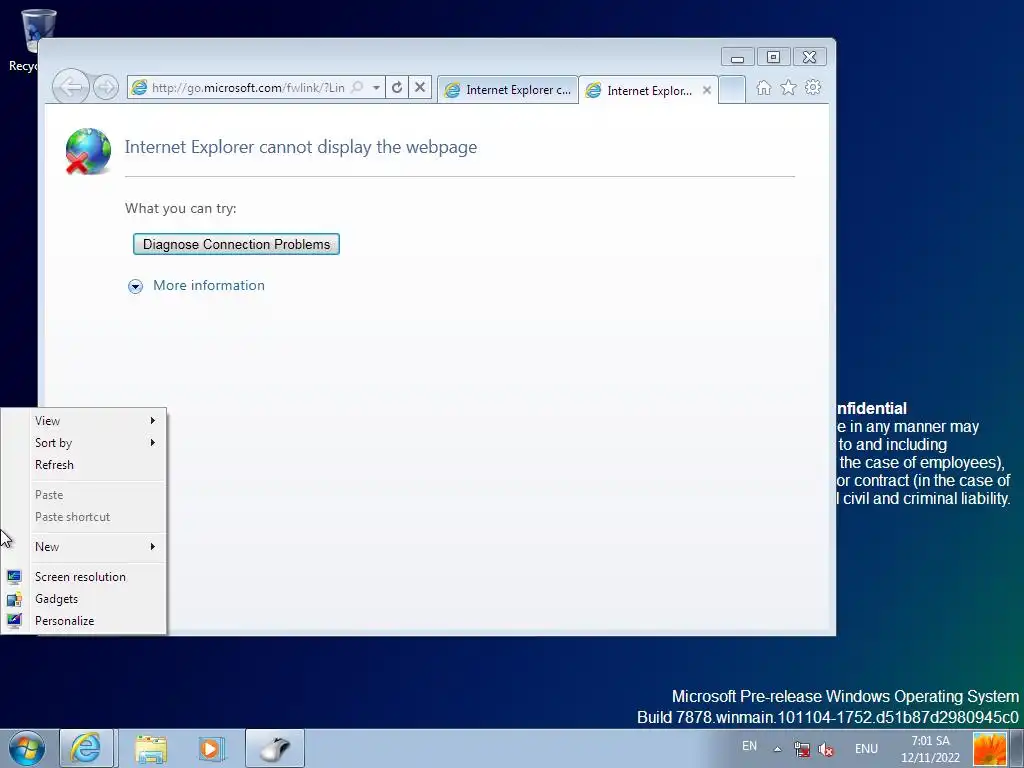Click the EN language indicator
1024x768 pixels.
click(749, 746)
